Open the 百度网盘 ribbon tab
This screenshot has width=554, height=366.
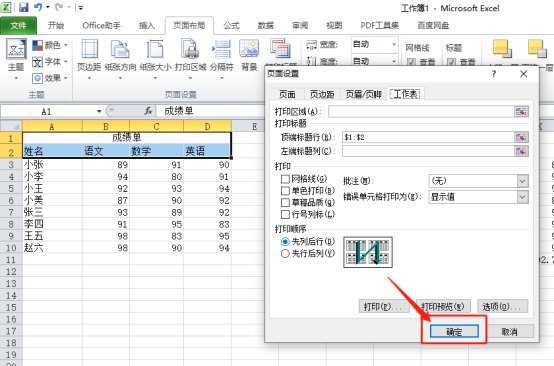click(433, 25)
